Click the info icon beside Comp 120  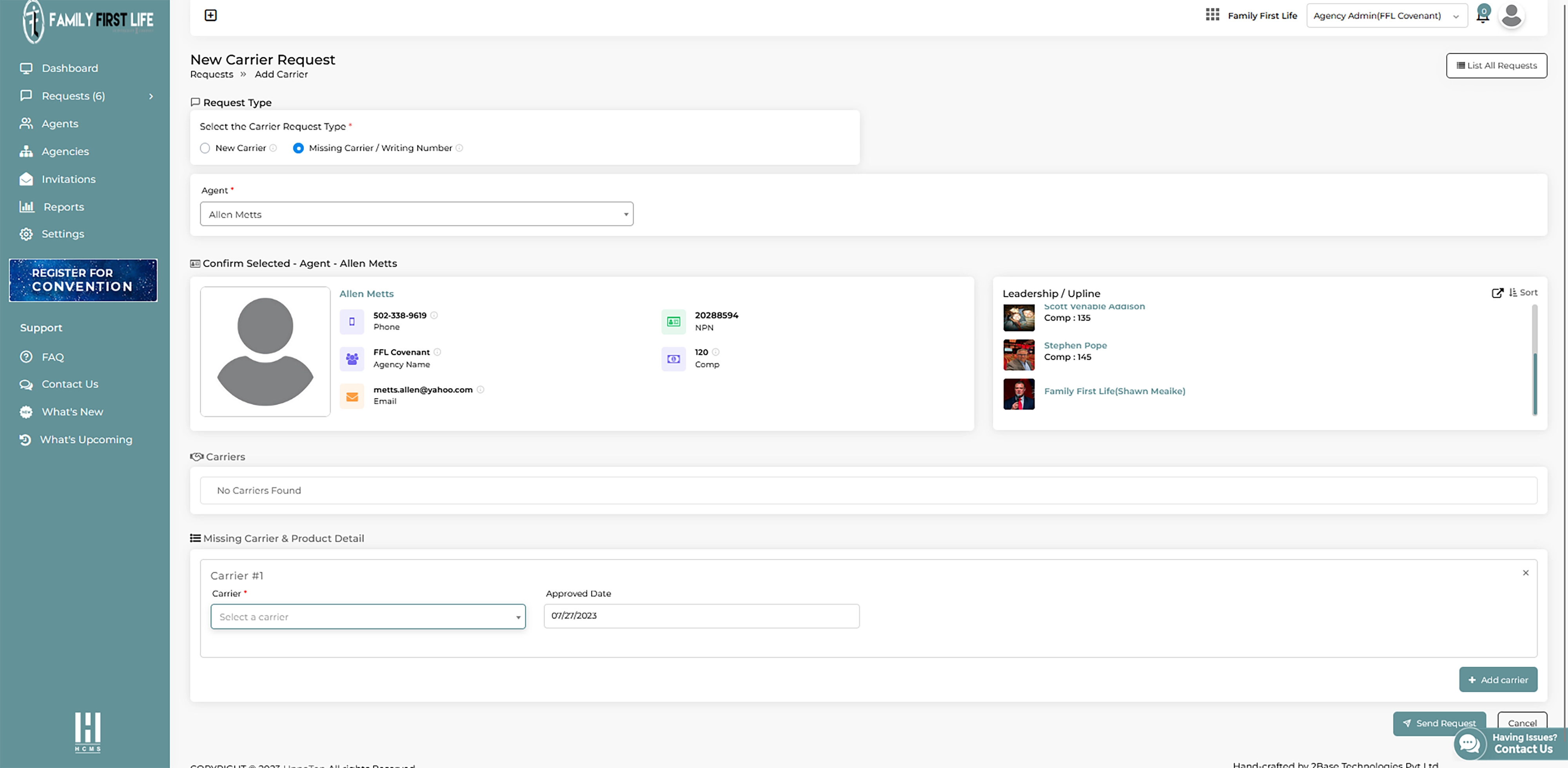tap(716, 352)
